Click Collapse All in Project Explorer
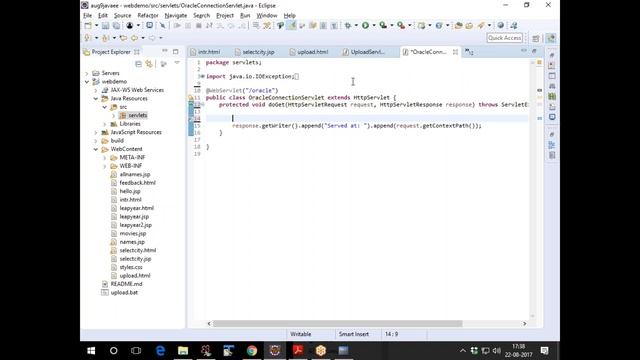 pos(138,64)
